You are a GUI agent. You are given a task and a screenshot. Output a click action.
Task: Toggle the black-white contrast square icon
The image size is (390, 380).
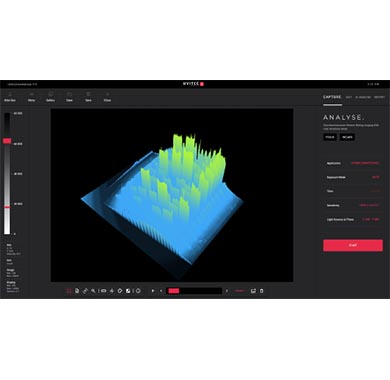tap(128, 291)
